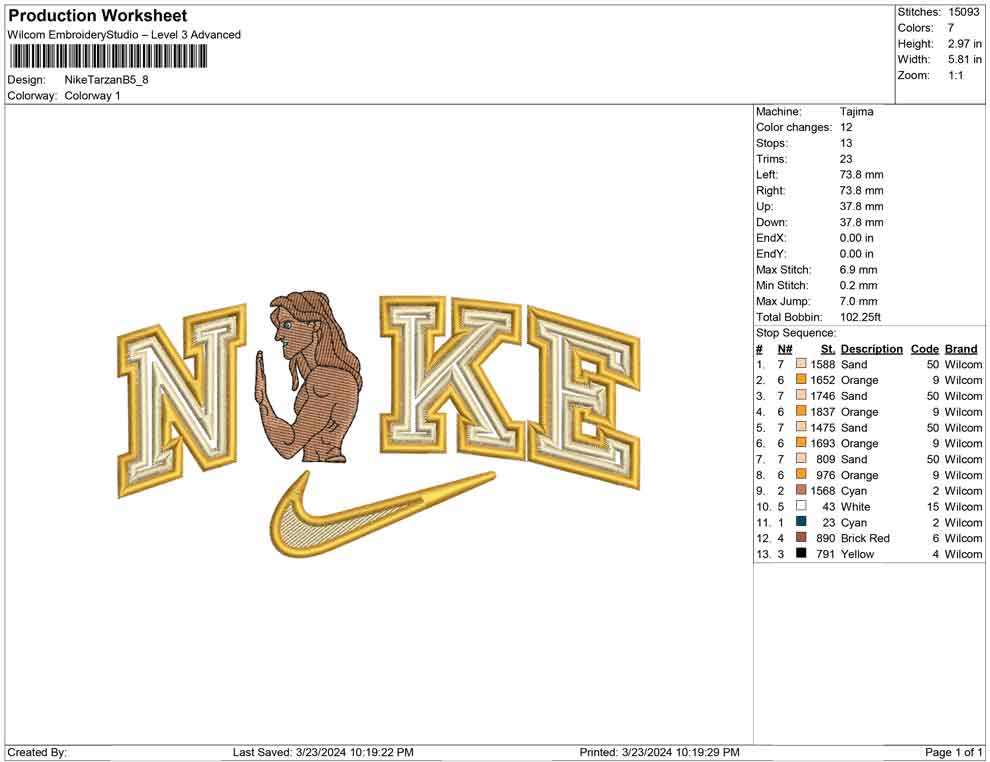Screen dimensions: 990x762
Task: Click the Orange swatch with 976 stitches
Action: pos(801,474)
